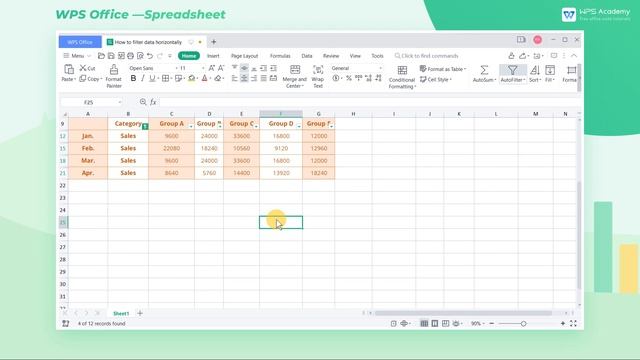The width and height of the screenshot is (640, 360).
Task: Click the zoom slider handle
Action: tap(523, 323)
